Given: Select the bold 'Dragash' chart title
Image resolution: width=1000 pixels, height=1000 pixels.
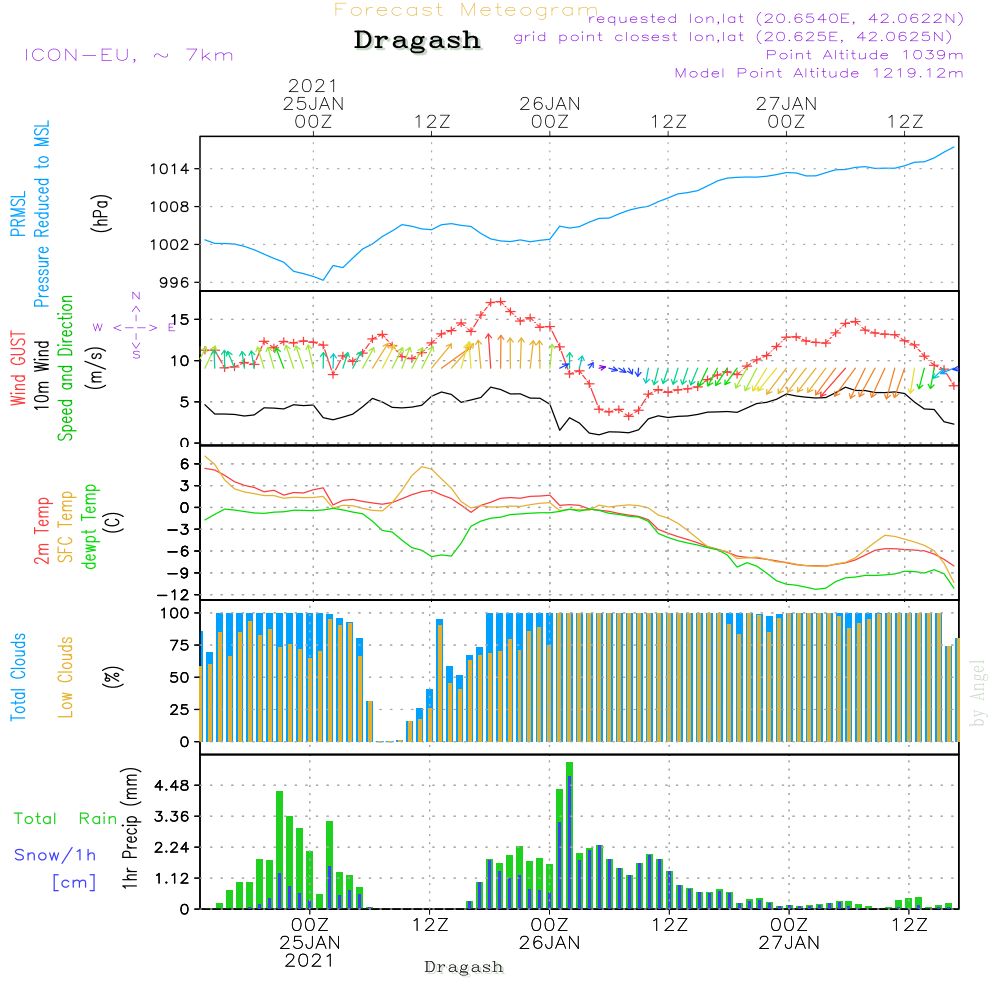Looking at the screenshot, I should click(x=417, y=40).
